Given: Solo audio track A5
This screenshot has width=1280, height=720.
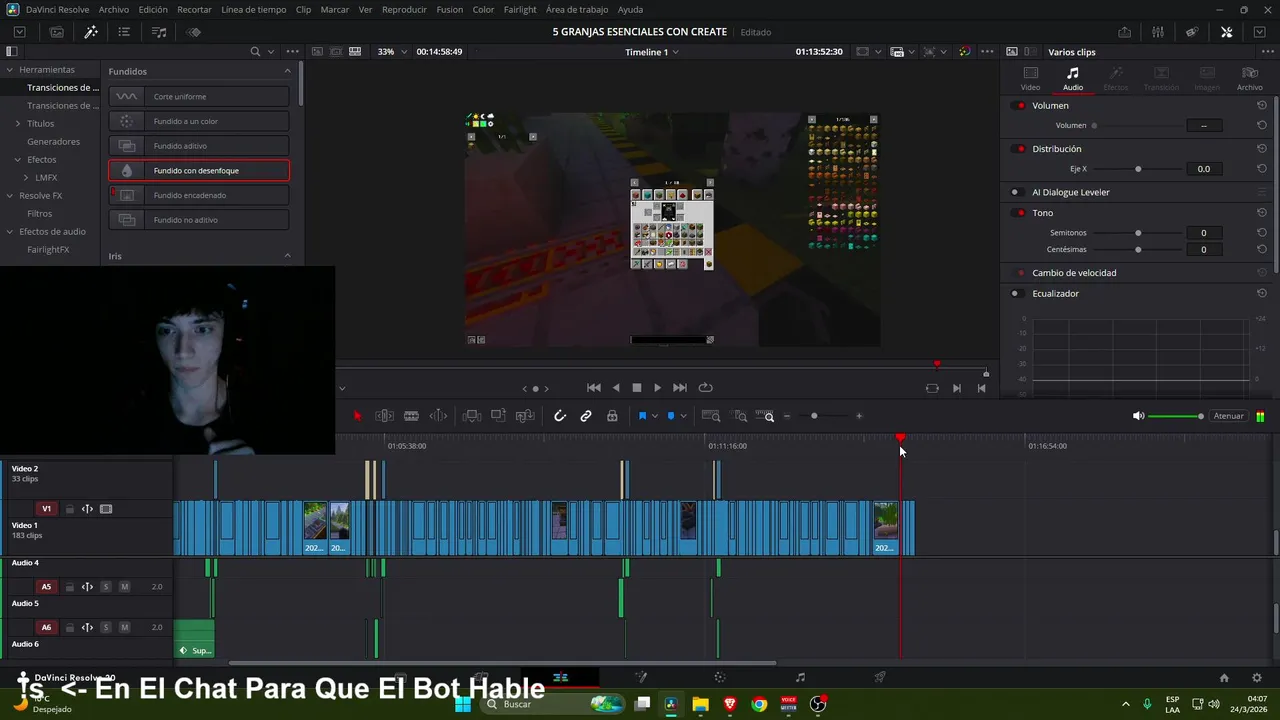Looking at the screenshot, I should tap(106, 587).
